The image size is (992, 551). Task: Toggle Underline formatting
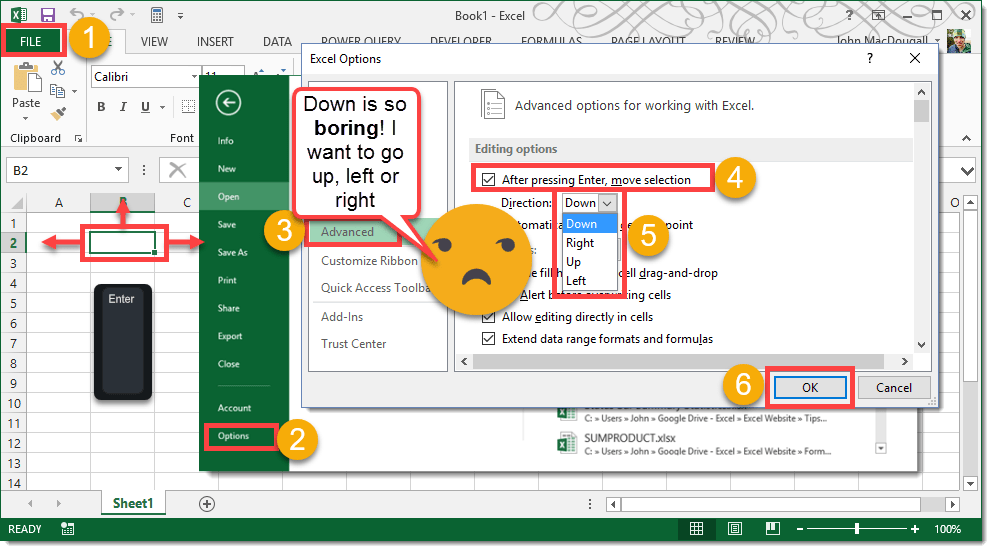point(146,107)
